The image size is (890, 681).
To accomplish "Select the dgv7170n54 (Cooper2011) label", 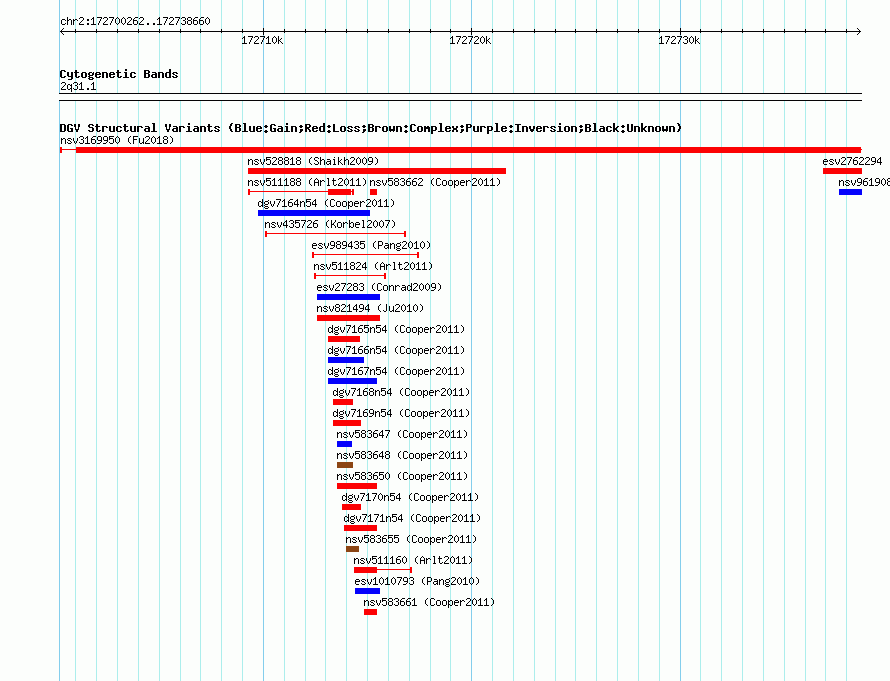I will (x=410, y=497).
